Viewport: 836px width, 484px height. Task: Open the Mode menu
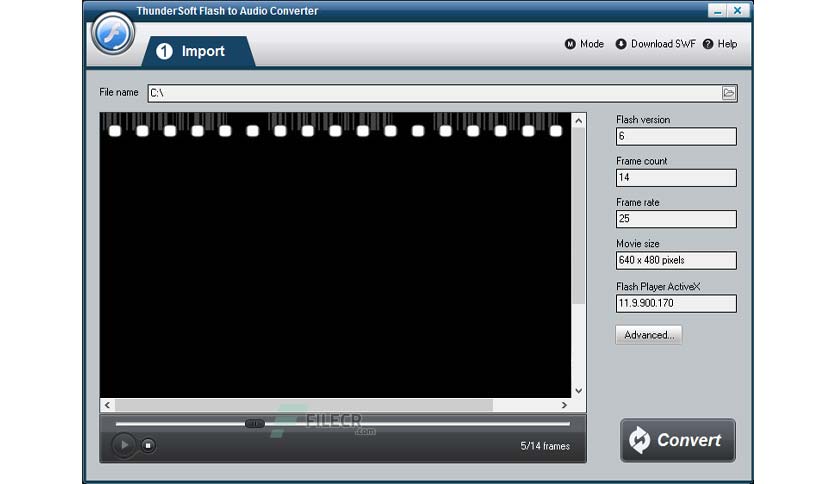pos(584,44)
